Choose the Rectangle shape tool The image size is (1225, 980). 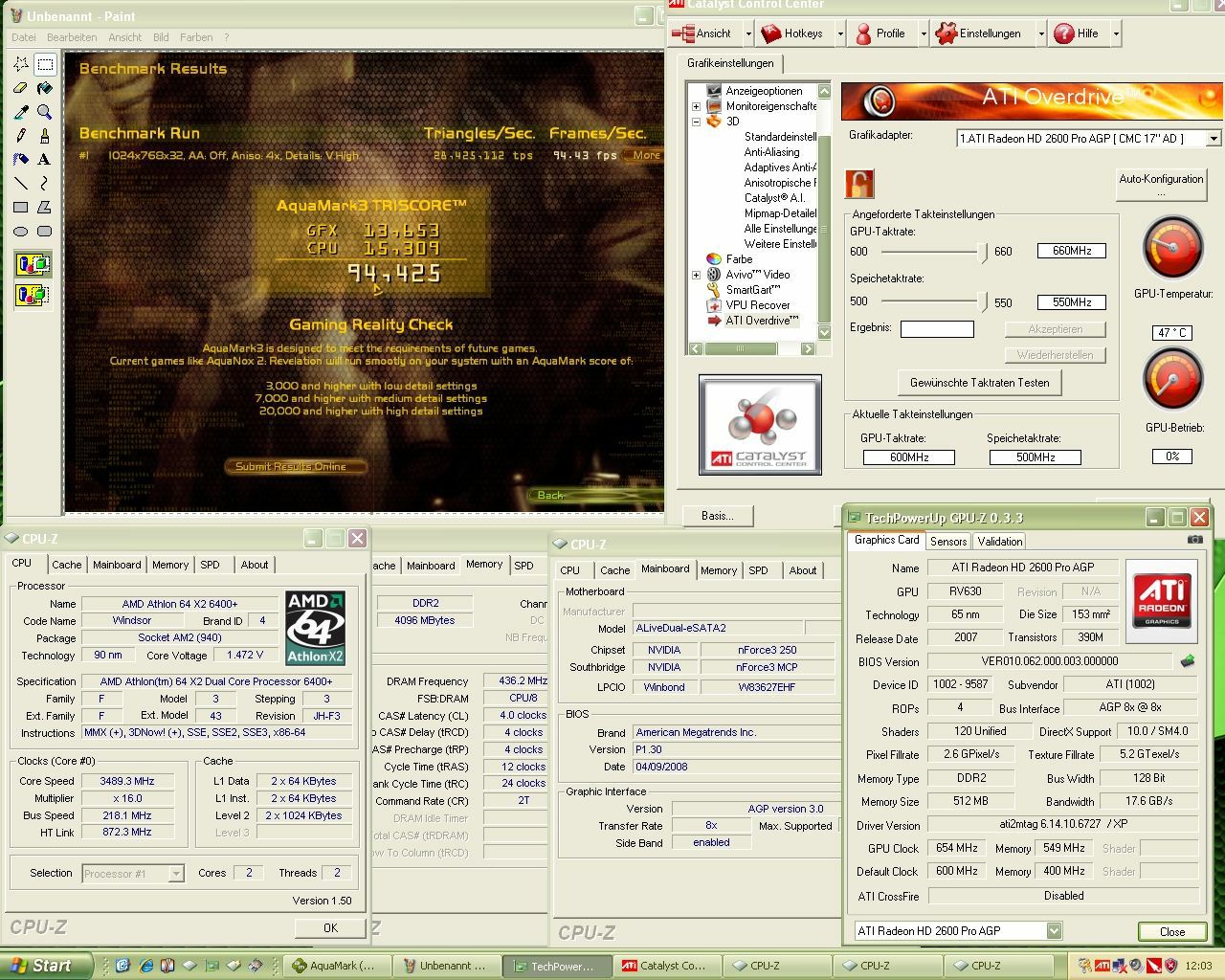click(x=21, y=207)
